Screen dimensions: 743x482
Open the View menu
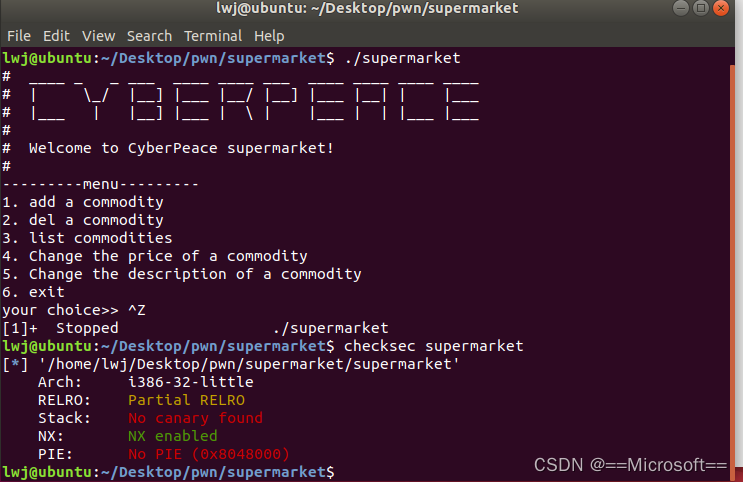click(x=99, y=36)
